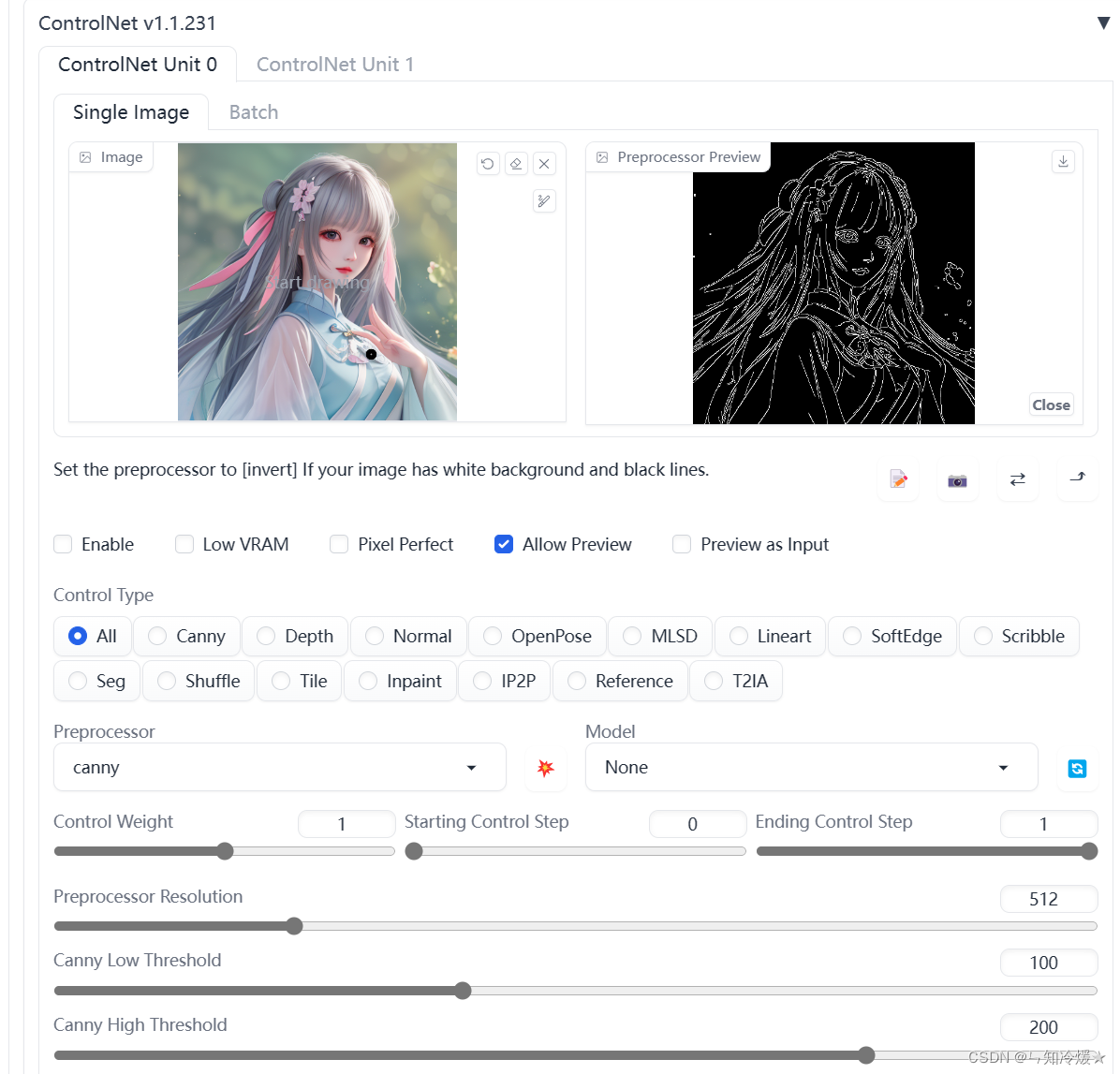Open the Batch tab
Screen dimensions: 1120x1074
pos(254,112)
